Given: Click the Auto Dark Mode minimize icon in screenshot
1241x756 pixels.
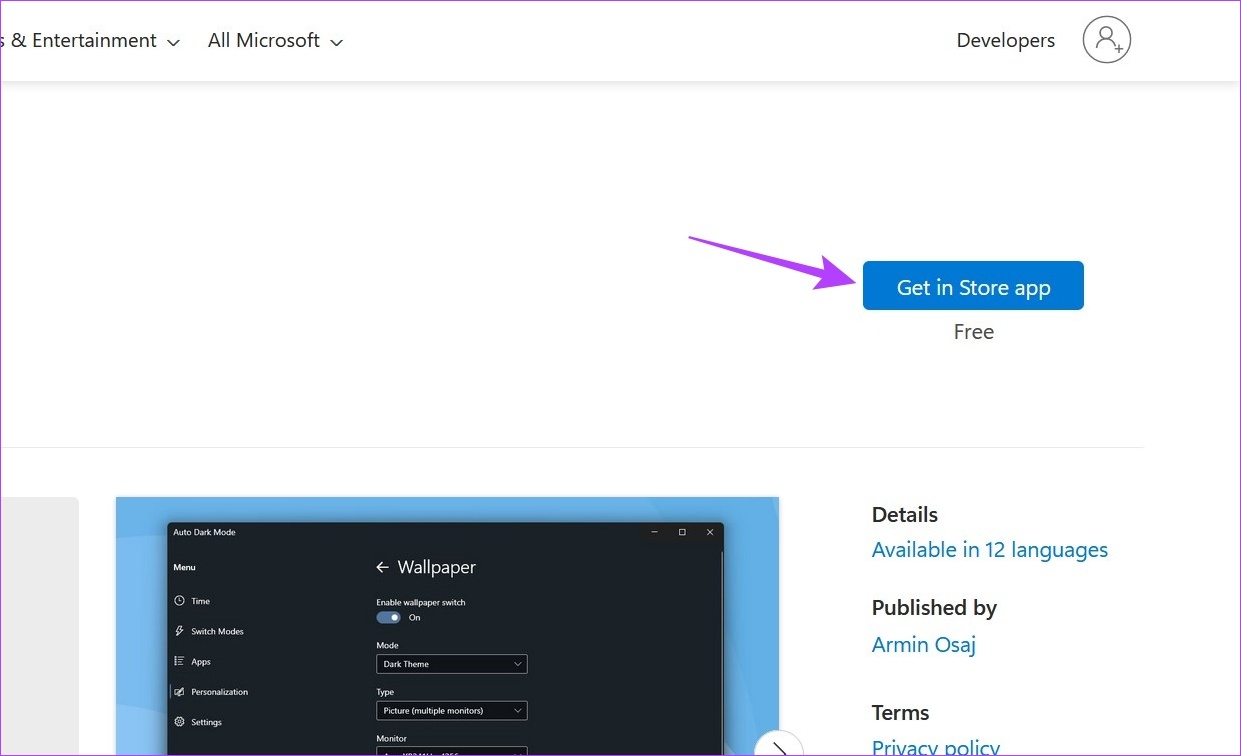Looking at the screenshot, I should tap(654, 532).
